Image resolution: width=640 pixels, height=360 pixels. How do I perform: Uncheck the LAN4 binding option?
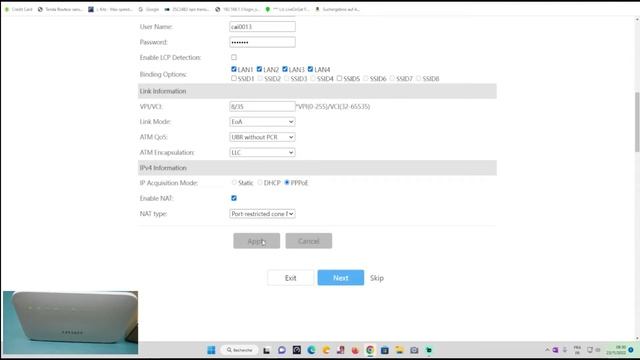(x=310, y=69)
